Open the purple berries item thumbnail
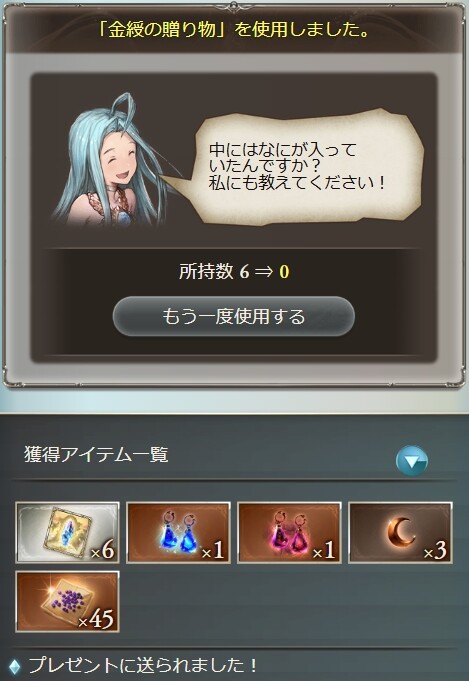This screenshot has height=681, width=469. 67,602
